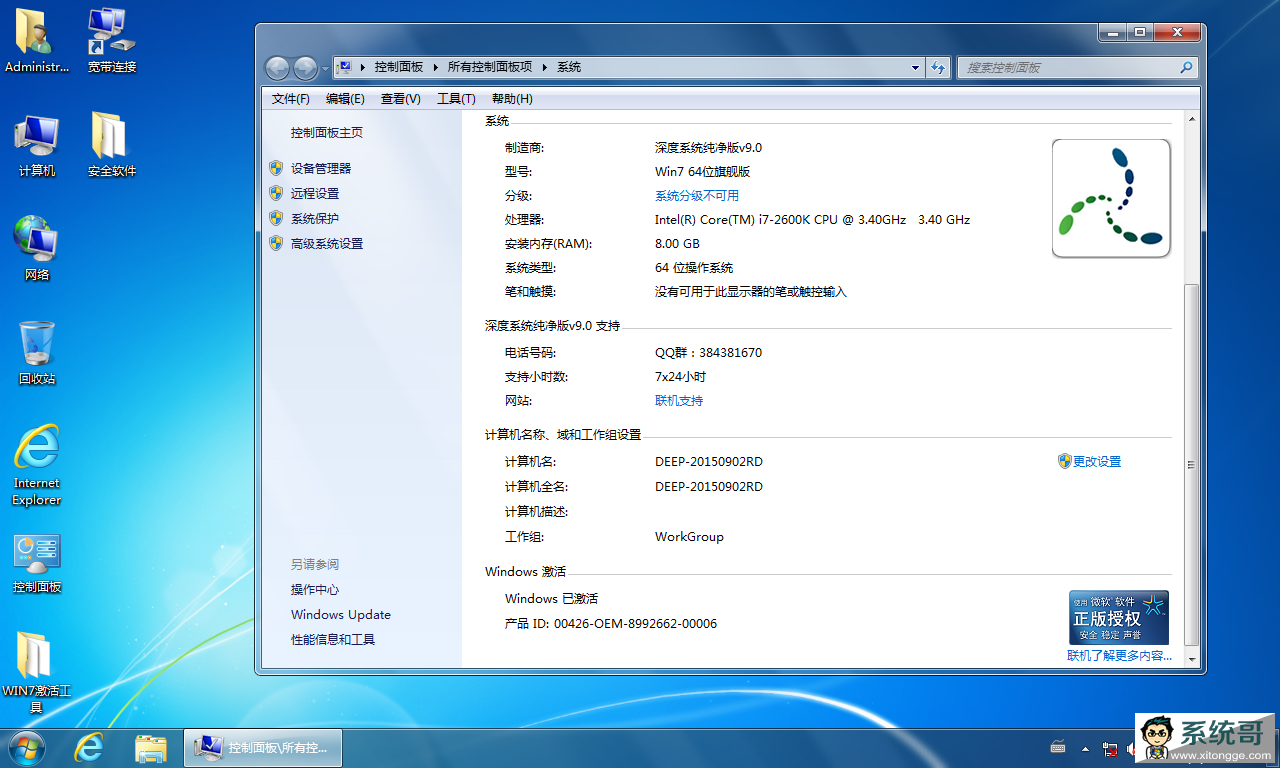
Task: Click 控制面板 in the address bar
Action: click(x=399, y=67)
